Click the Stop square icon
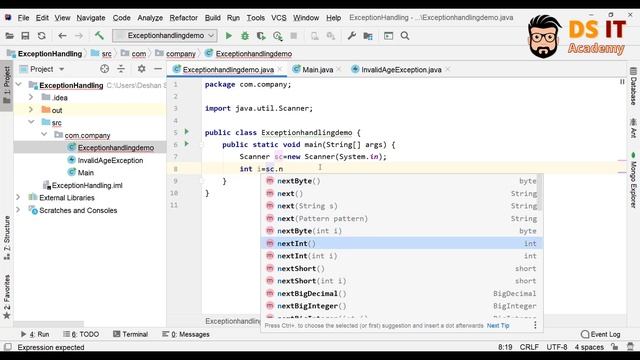The height and width of the screenshot is (360, 640). point(293,36)
